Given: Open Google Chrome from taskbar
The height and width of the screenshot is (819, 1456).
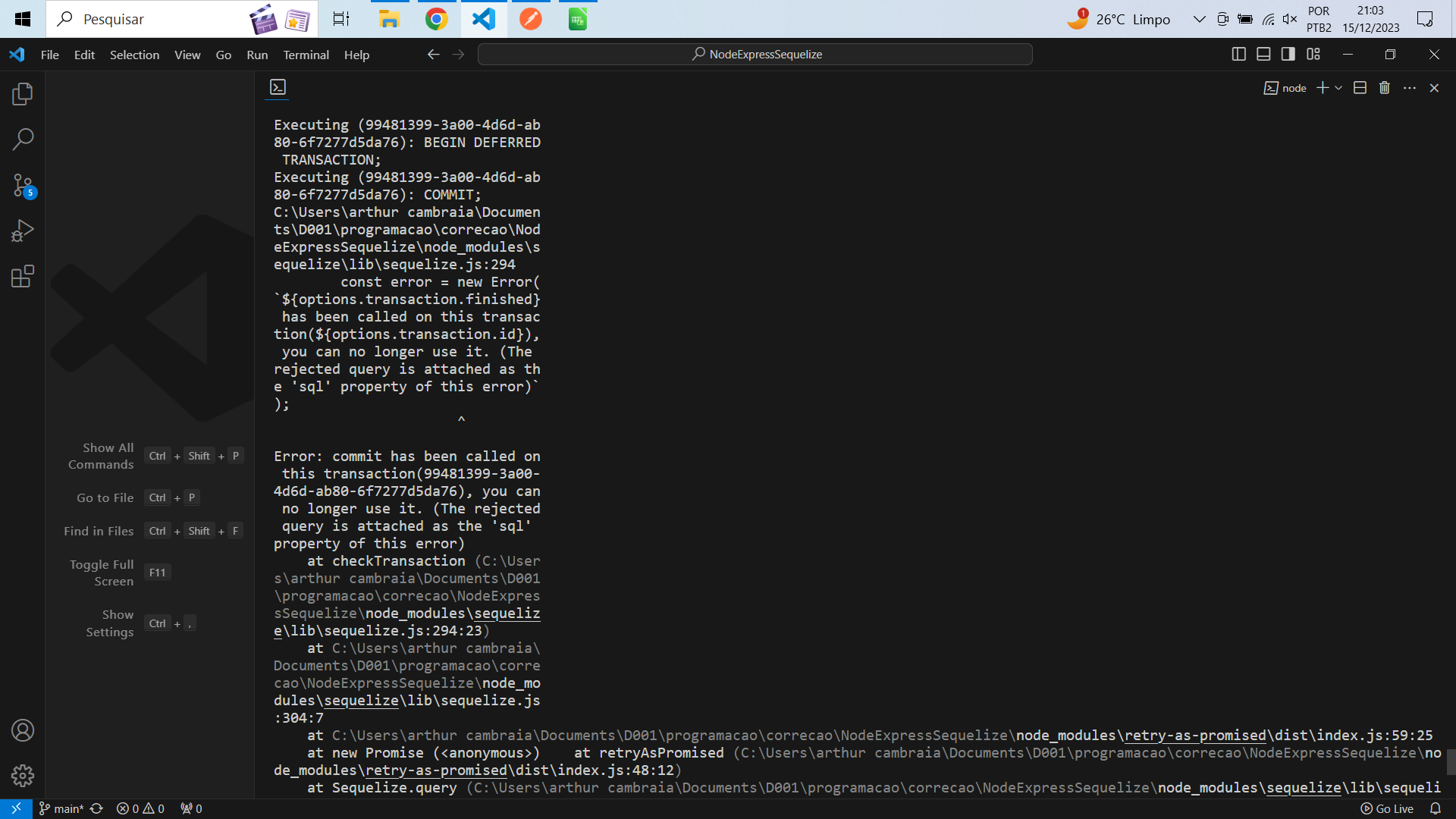Looking at the screenshot, I should pos(437,19).
